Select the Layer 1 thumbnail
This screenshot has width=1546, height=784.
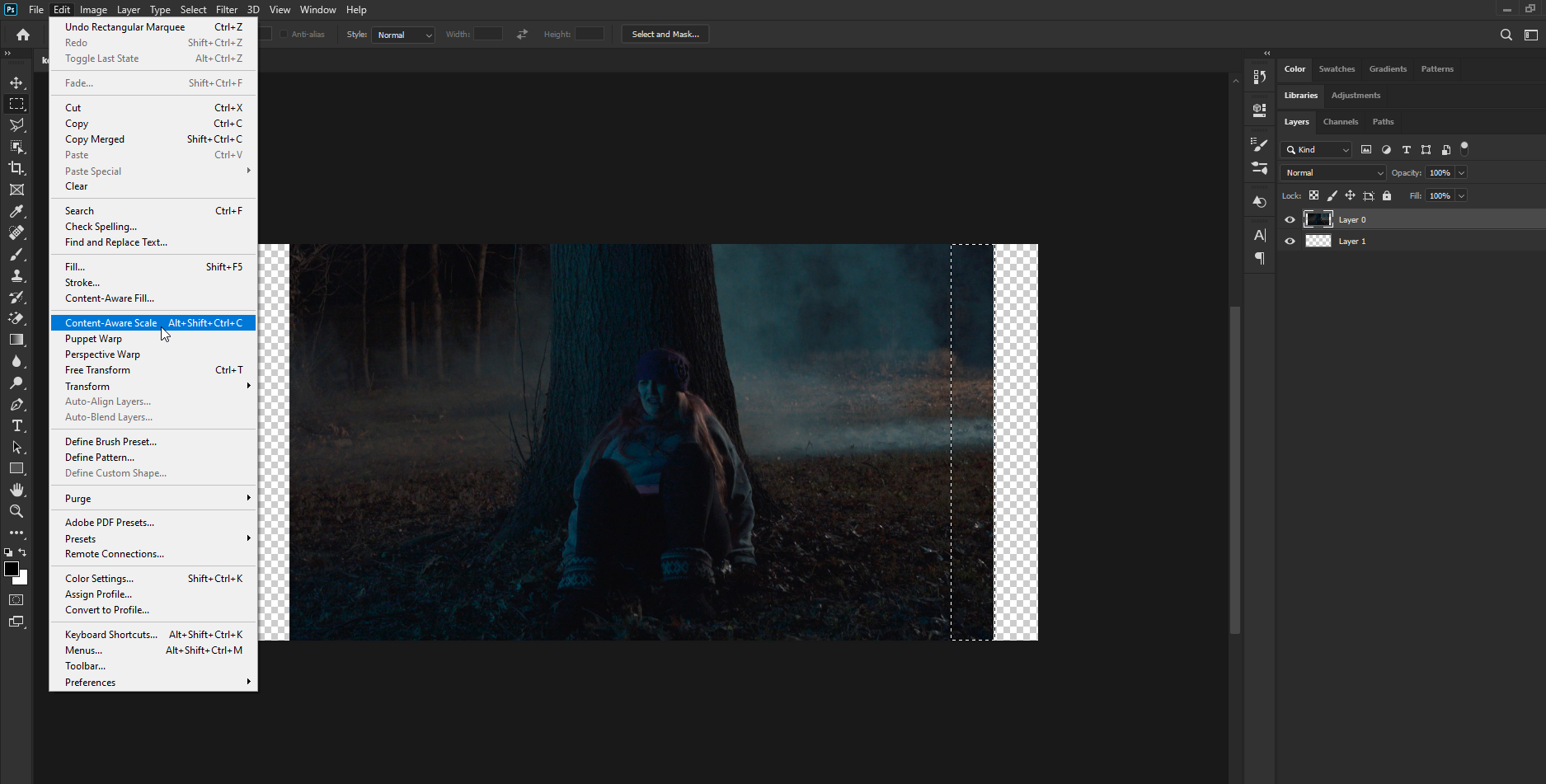click(x=1318, y=241)
